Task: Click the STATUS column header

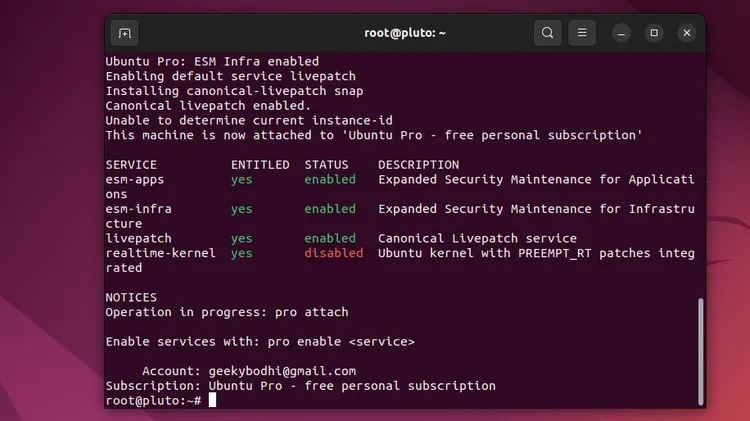Action: click(x=327, y=165)
